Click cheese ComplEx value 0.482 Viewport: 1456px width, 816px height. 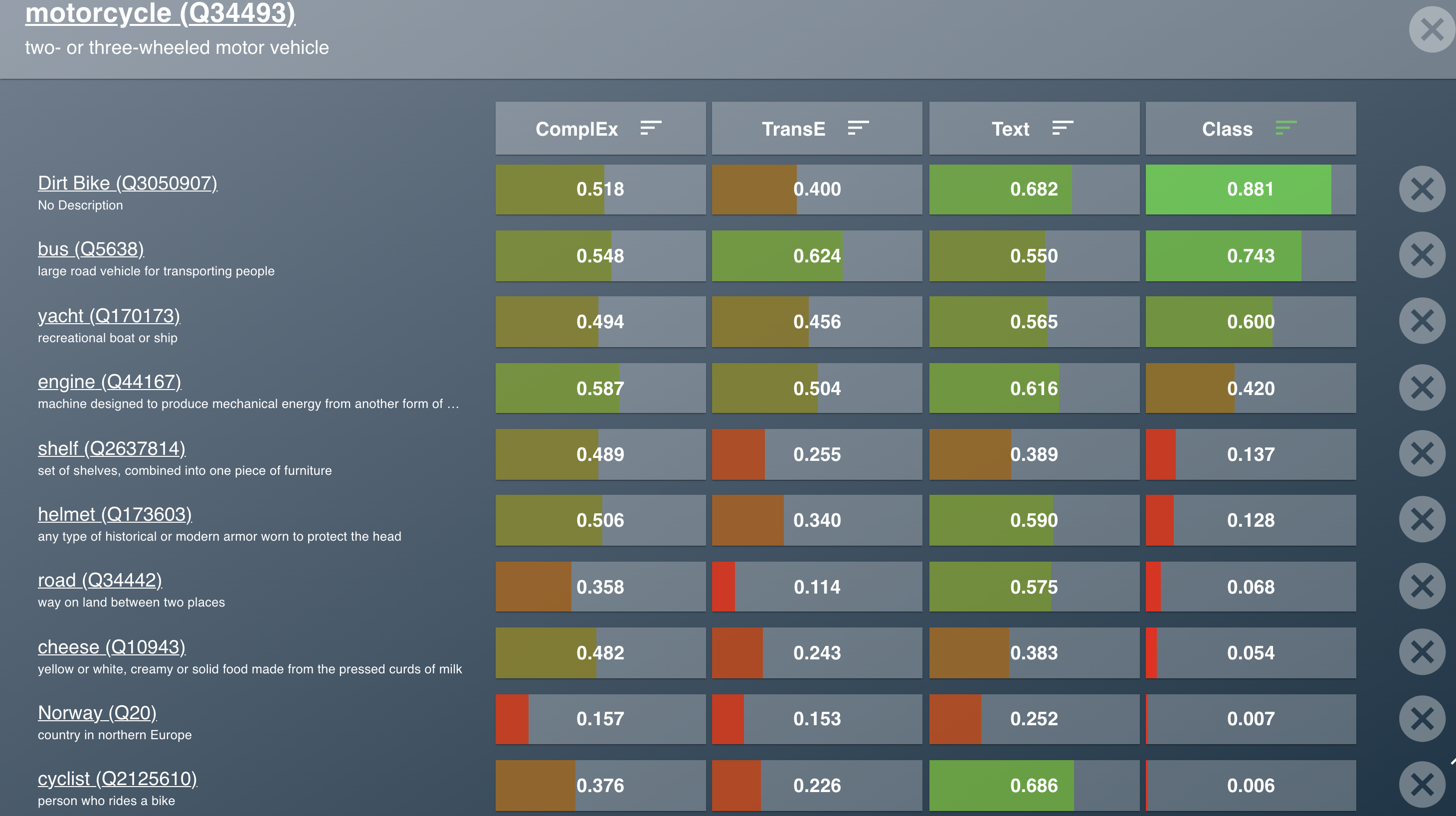(x=600, y=652)
